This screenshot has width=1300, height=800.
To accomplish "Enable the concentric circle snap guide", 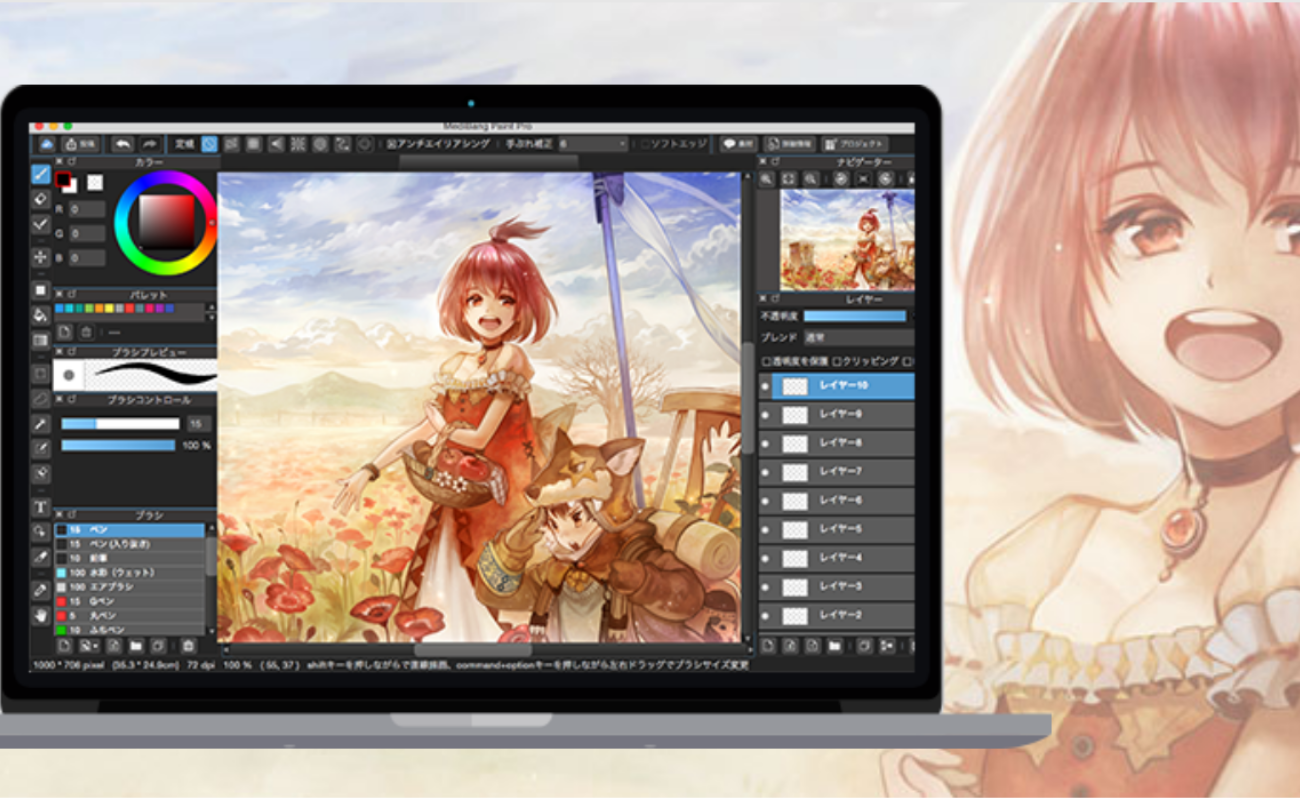I will pos(320,144).
